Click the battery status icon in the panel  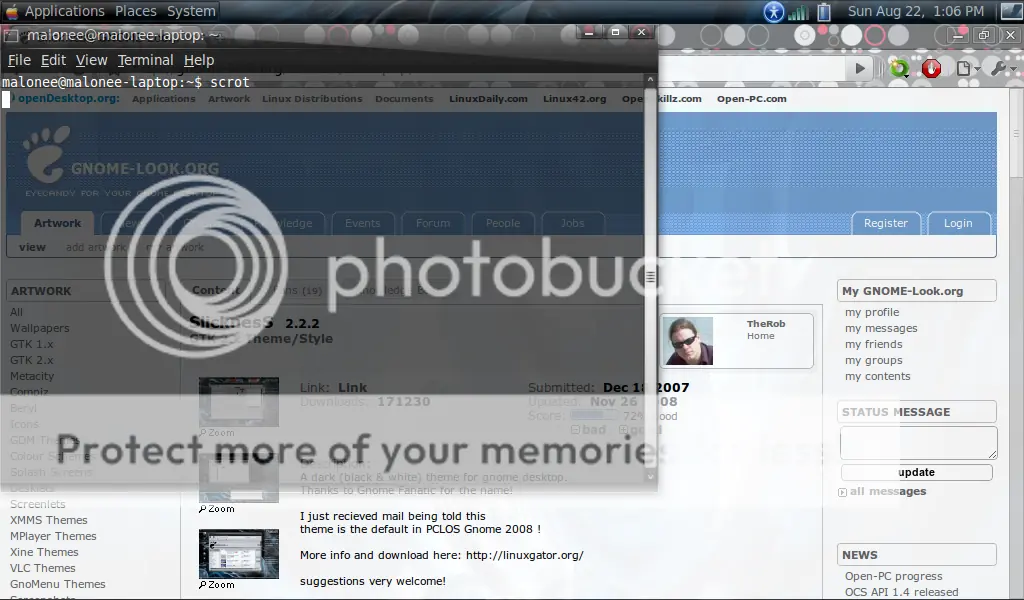click(824, 12)
